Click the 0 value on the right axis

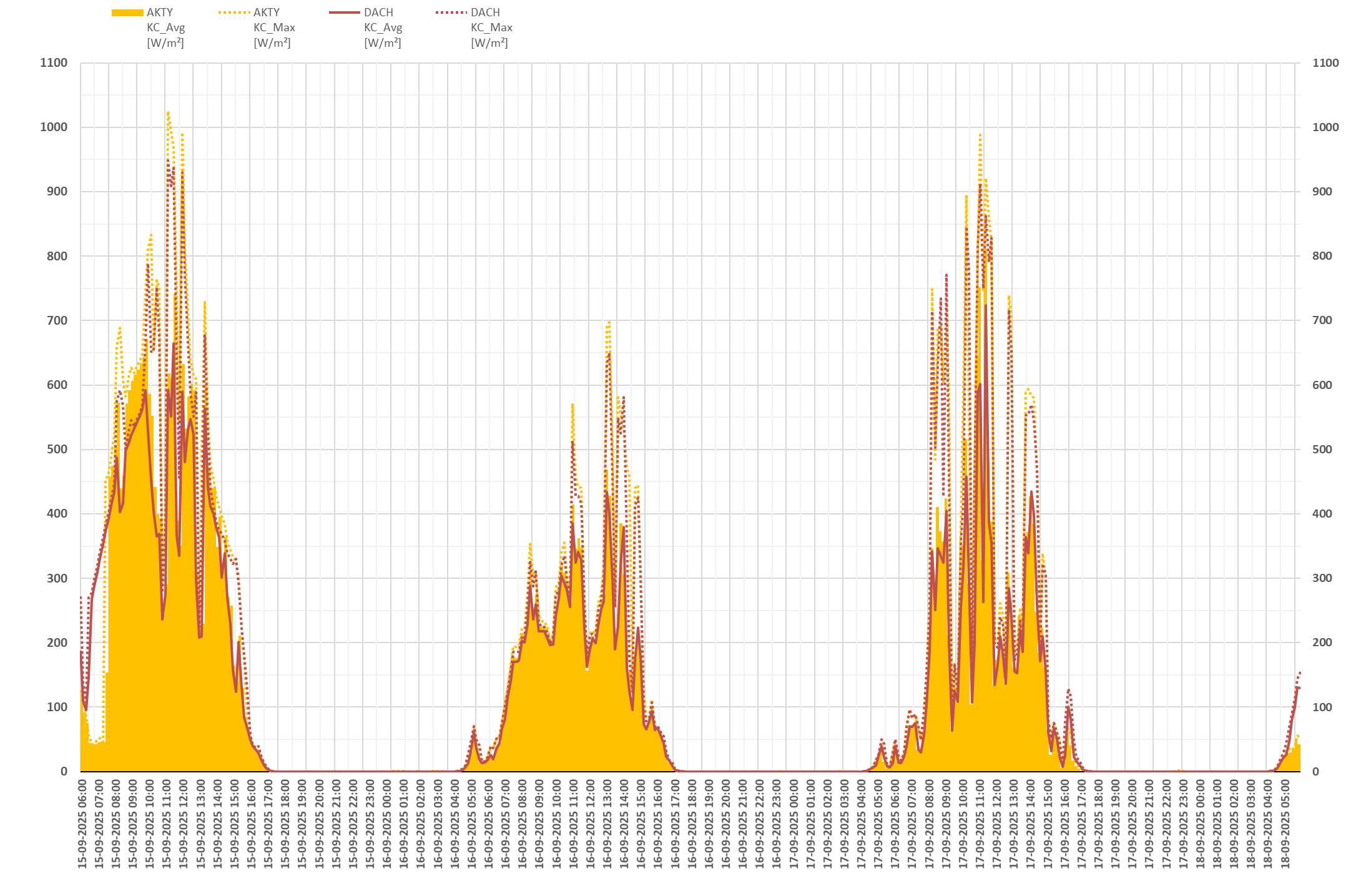[1315, 771]
